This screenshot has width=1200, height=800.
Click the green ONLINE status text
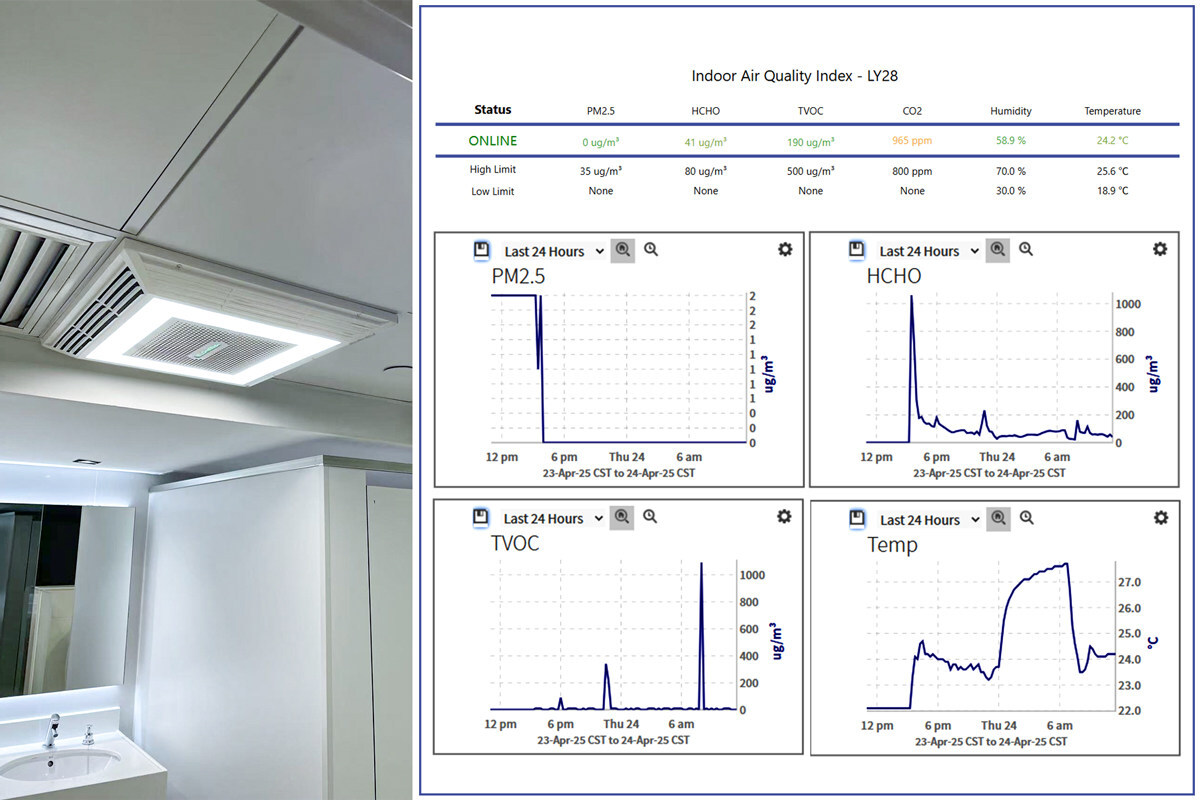pos(493,141)
